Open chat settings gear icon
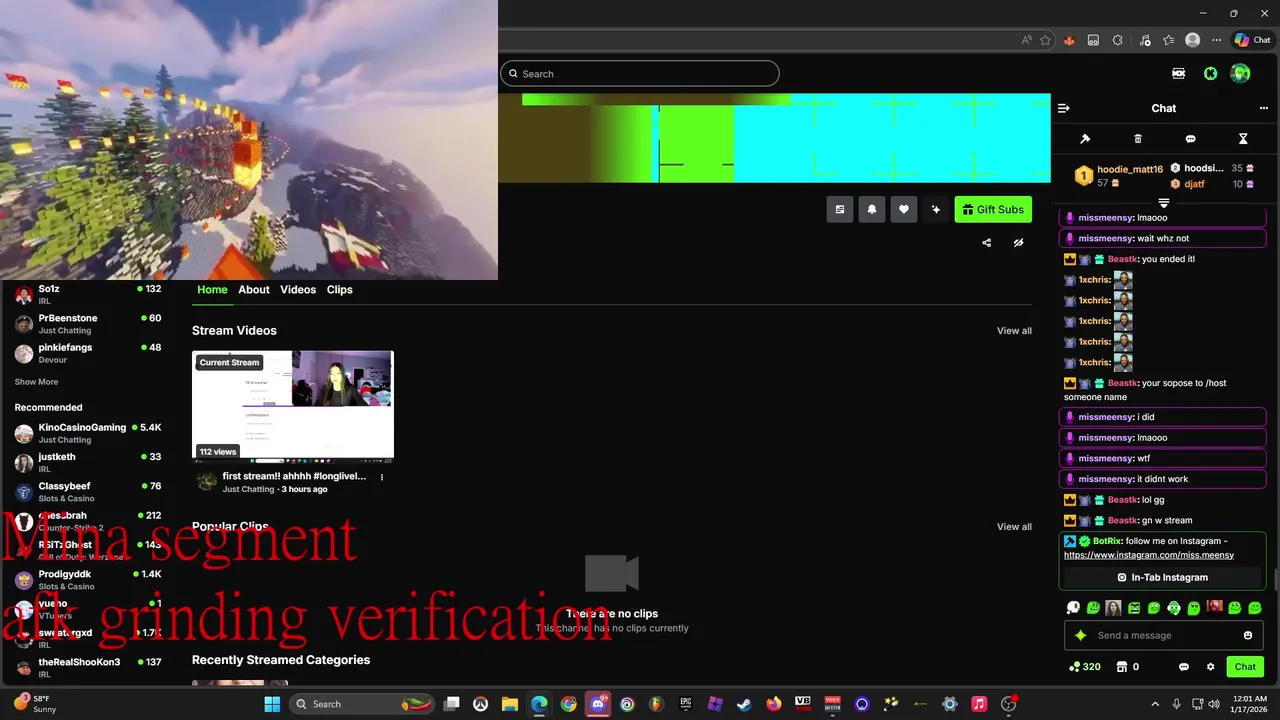The width and height of the screenshot is (1280, 720). 1210,667
